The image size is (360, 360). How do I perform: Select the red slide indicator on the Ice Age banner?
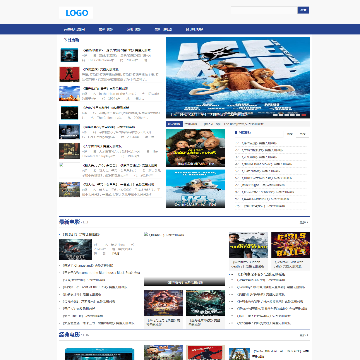click(x=304, y=115)
